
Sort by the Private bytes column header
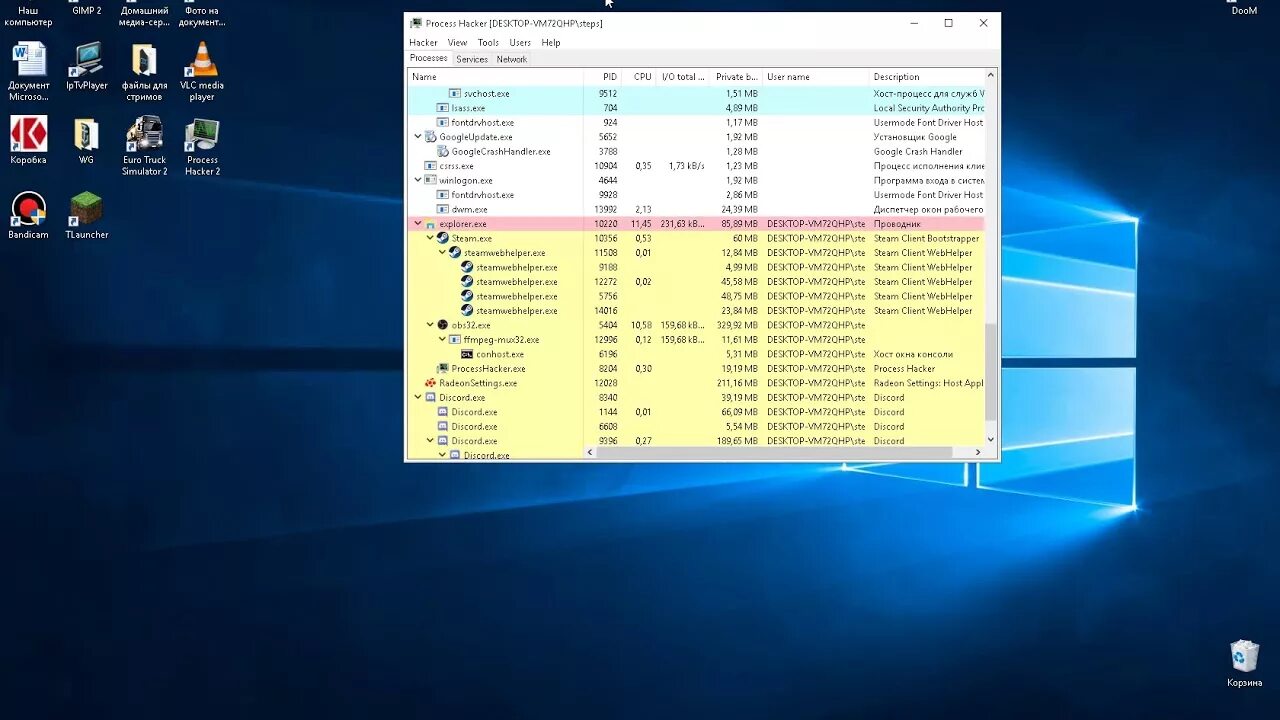pyautogui.click(x=736, y=77)
